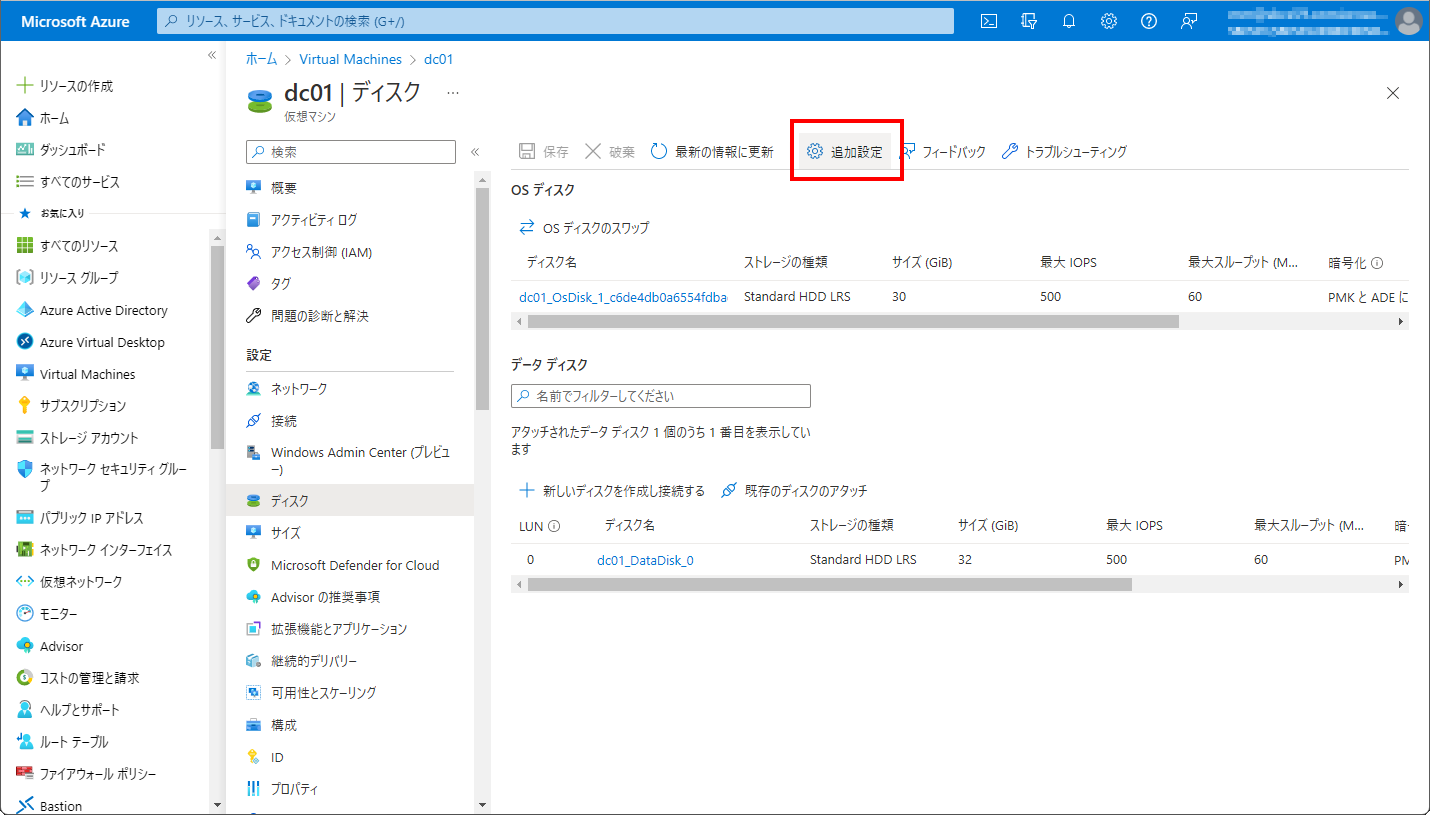Focus the resource menu 検索 box
The height and width of the screenshot is (815, 1430).
351,152
